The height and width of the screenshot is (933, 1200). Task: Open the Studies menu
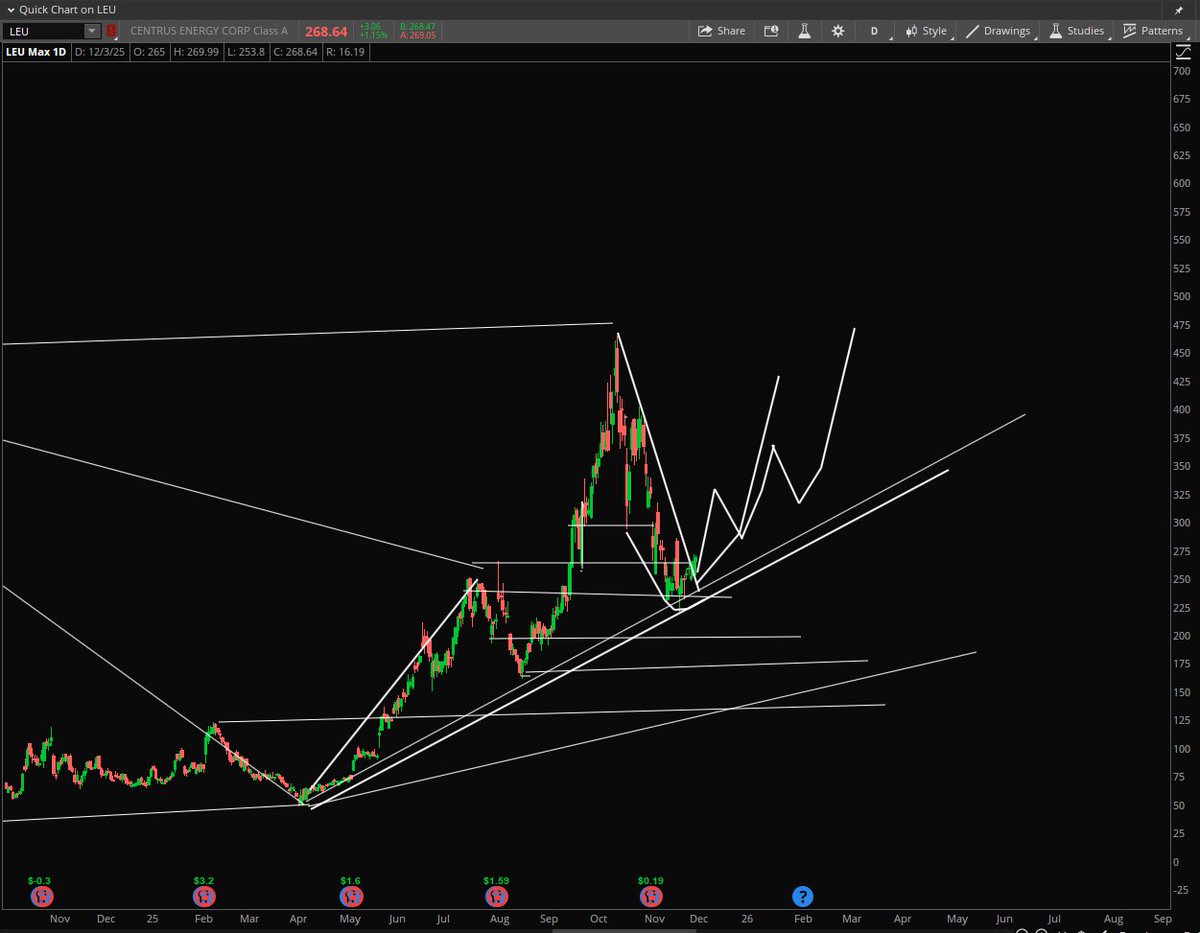click(1086, 31)
